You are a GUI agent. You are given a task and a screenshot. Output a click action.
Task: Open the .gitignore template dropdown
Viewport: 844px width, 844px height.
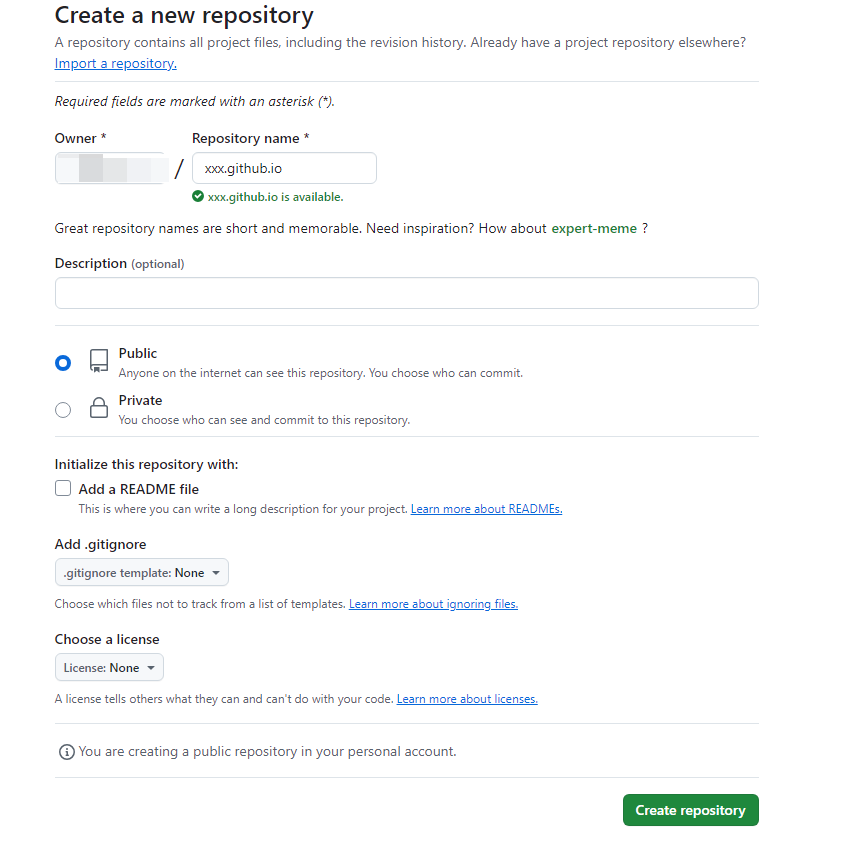click(x=142, y=573)
